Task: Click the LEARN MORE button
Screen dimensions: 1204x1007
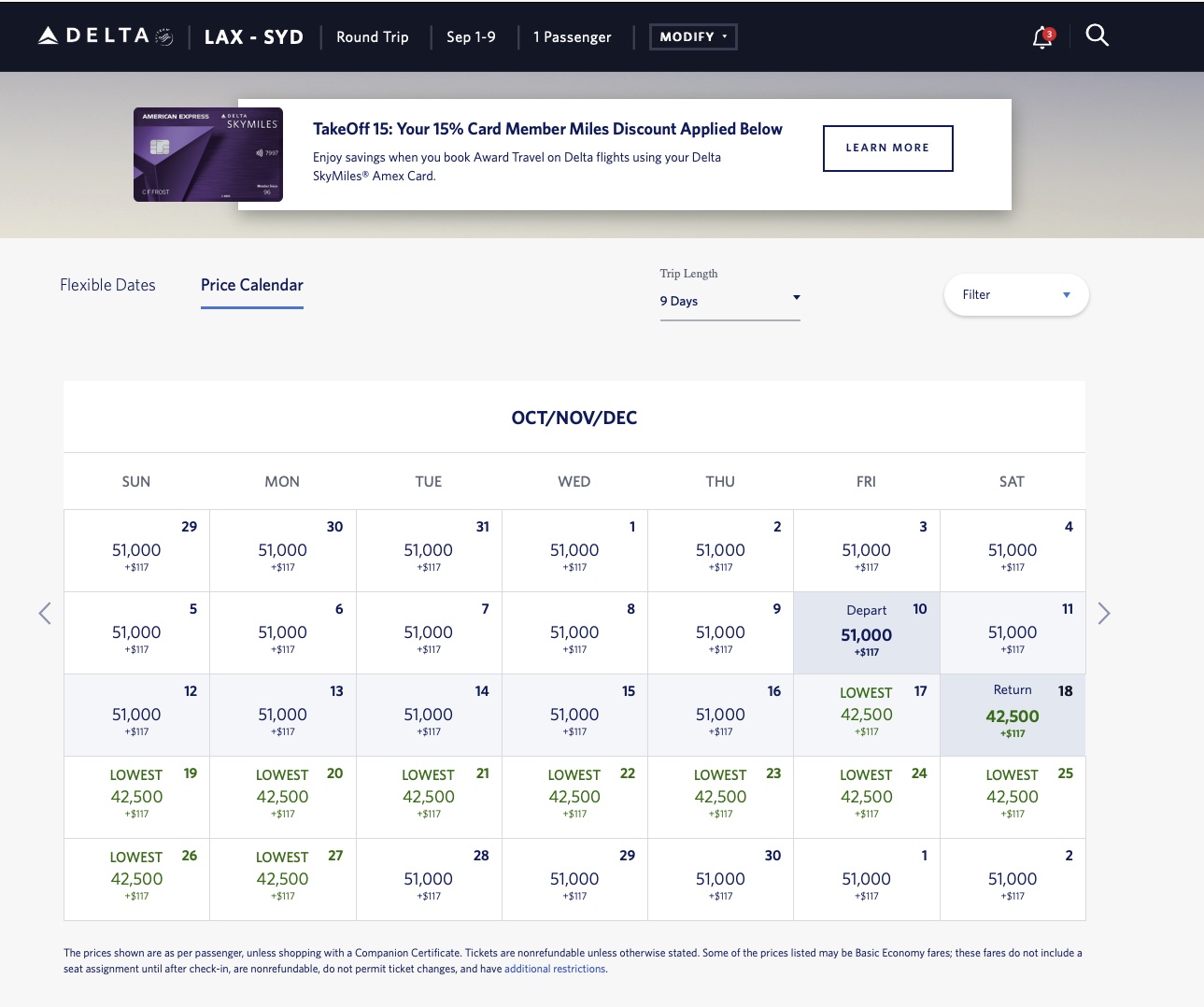Action: tap(887, 148)
